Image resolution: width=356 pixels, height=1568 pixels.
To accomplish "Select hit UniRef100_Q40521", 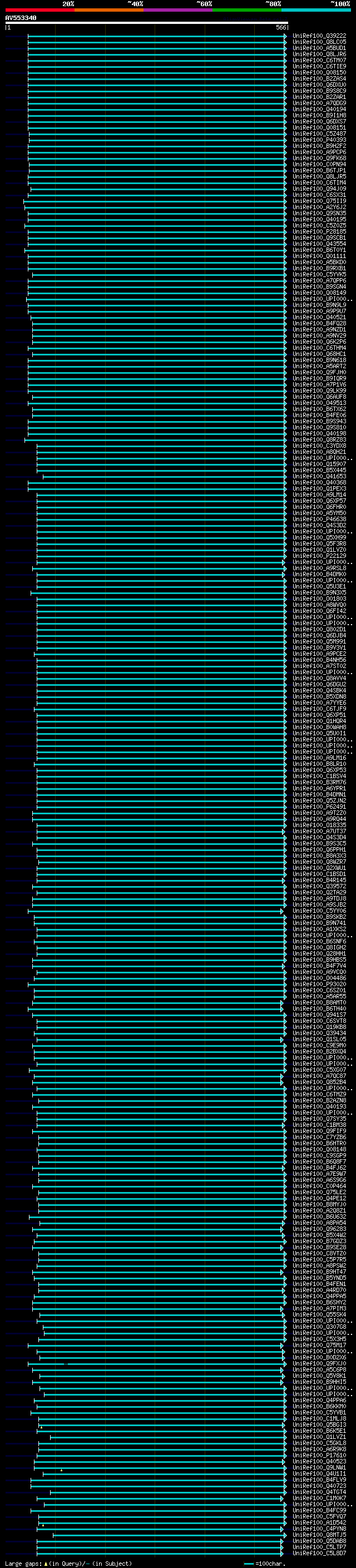I will coord(319,317).
